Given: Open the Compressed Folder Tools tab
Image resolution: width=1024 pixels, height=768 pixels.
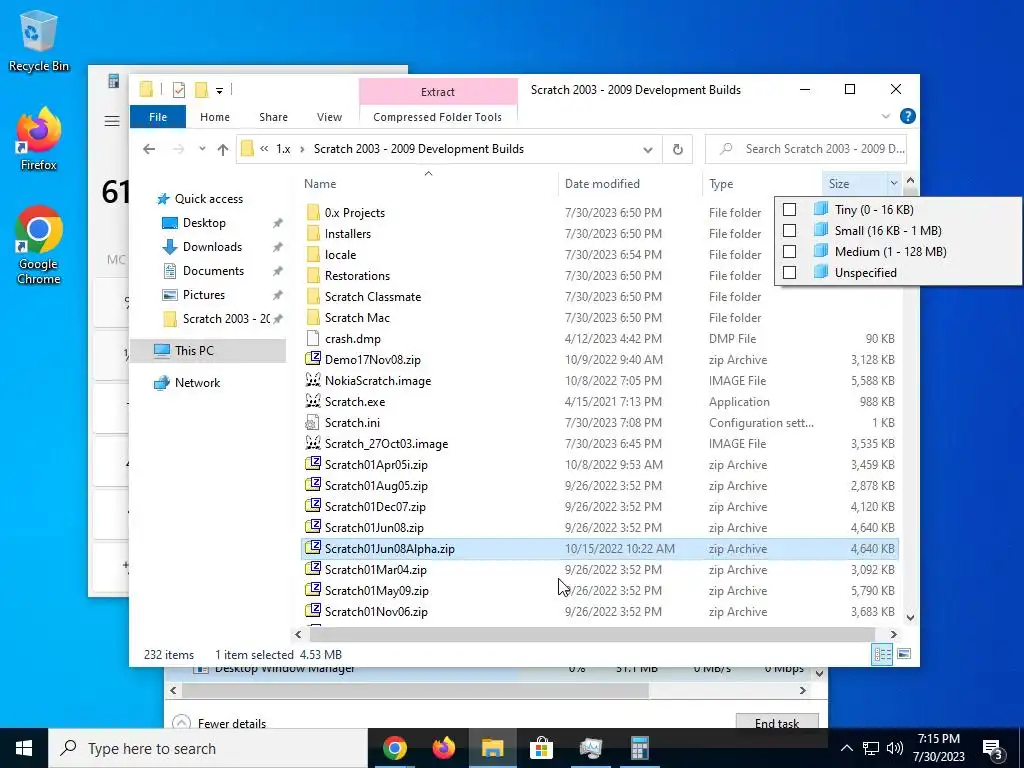Looking at the screenshot, I should tap(438, 117).
